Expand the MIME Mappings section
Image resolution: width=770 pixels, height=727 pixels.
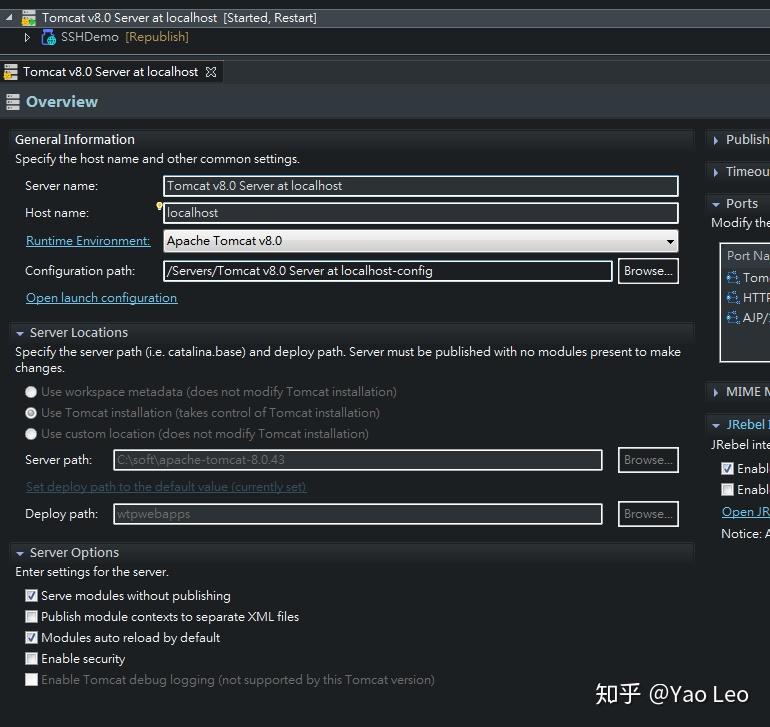click(x=715, y=392)
